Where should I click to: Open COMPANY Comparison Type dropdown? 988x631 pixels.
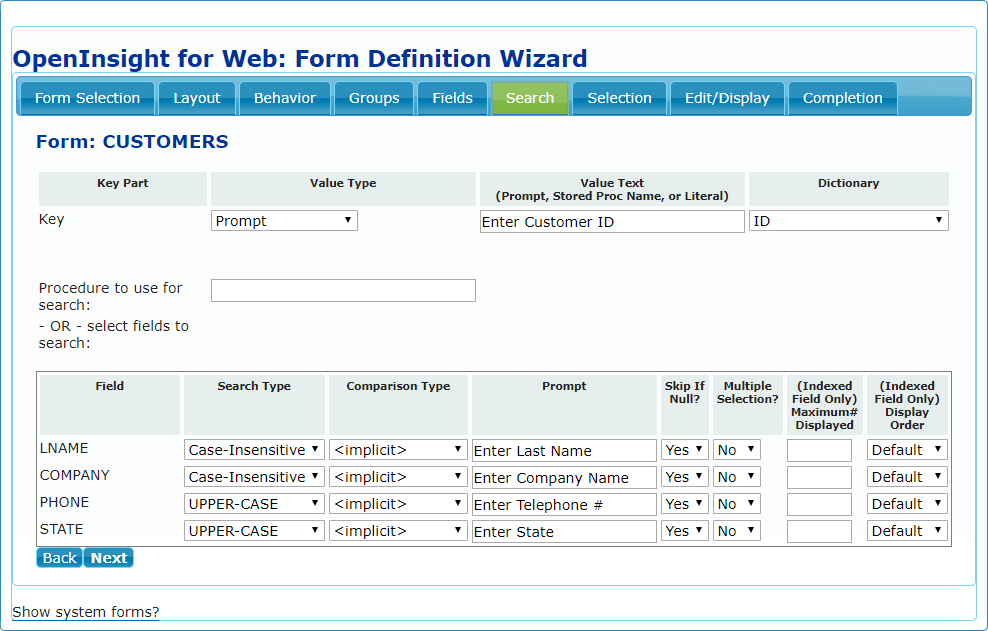tap(398, 477)
